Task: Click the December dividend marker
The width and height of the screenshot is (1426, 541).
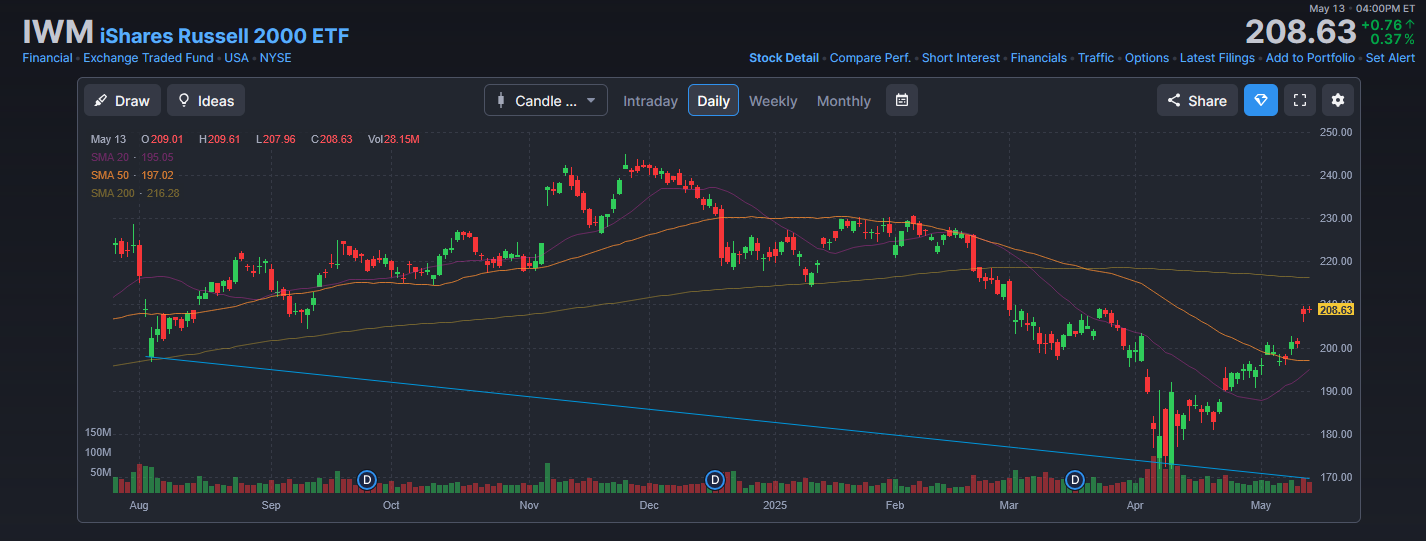Action: tap(714, 480)
